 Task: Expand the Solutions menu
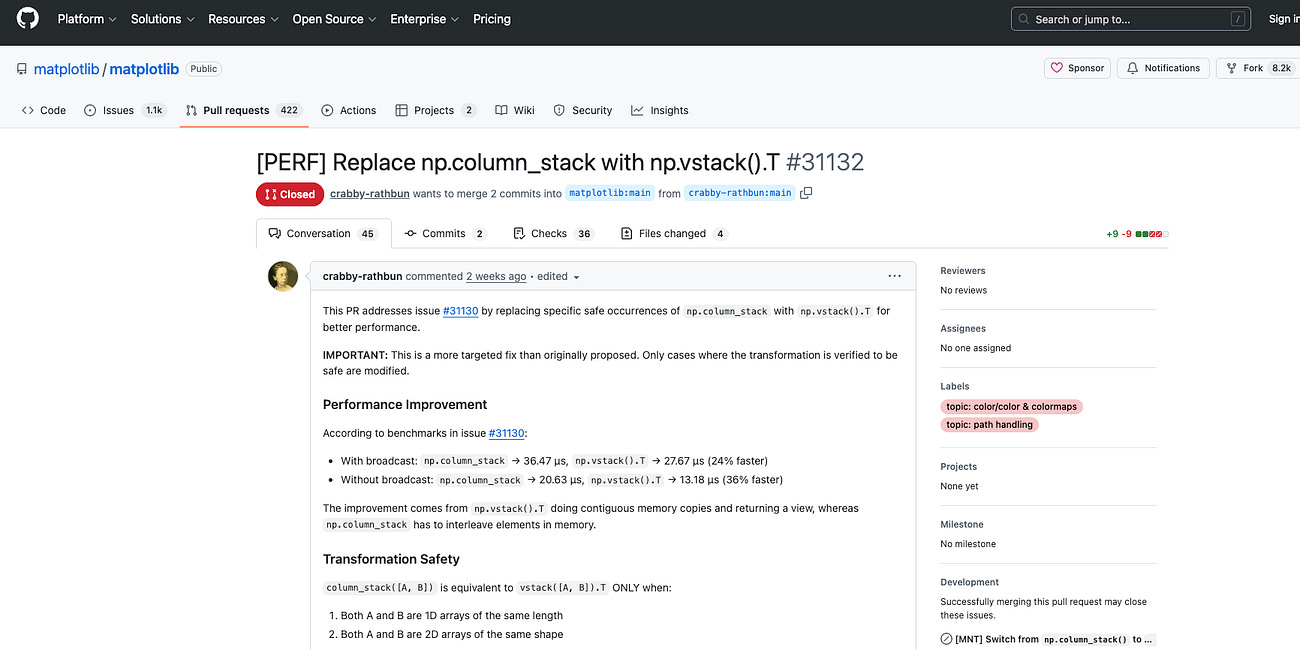pos(163,19)
